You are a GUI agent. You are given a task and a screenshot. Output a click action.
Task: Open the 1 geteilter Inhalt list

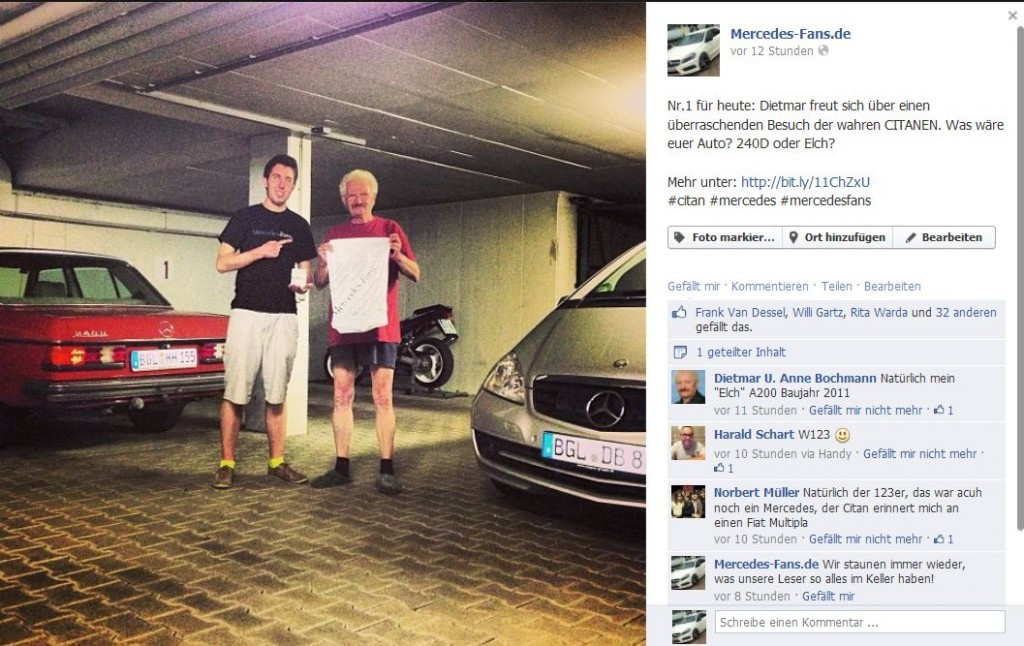point(741,352)
